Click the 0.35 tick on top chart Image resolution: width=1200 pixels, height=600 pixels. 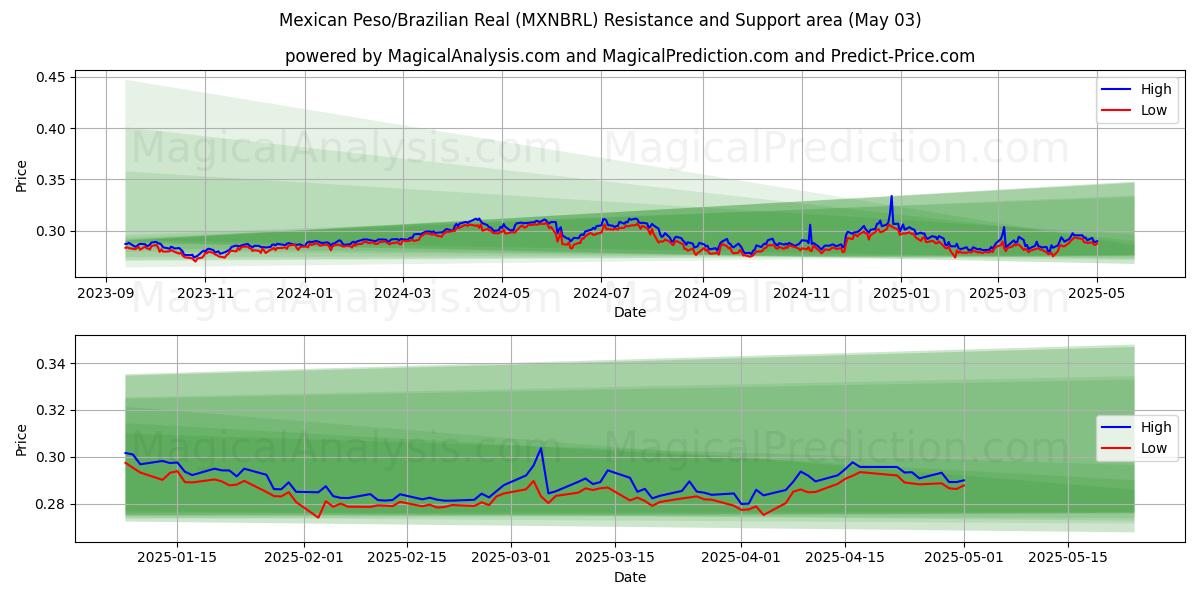(x=50, y=180)
